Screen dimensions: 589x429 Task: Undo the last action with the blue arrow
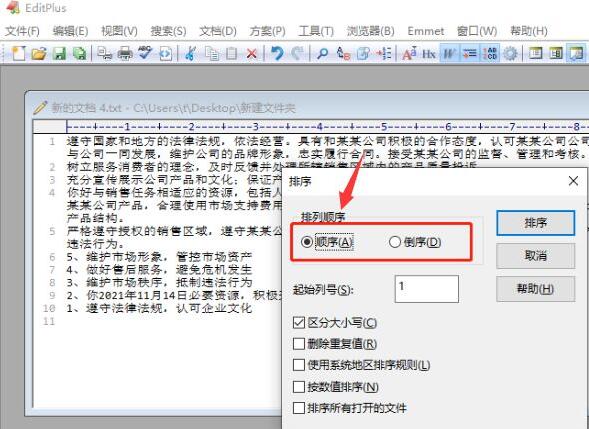(x=277, y=54)
